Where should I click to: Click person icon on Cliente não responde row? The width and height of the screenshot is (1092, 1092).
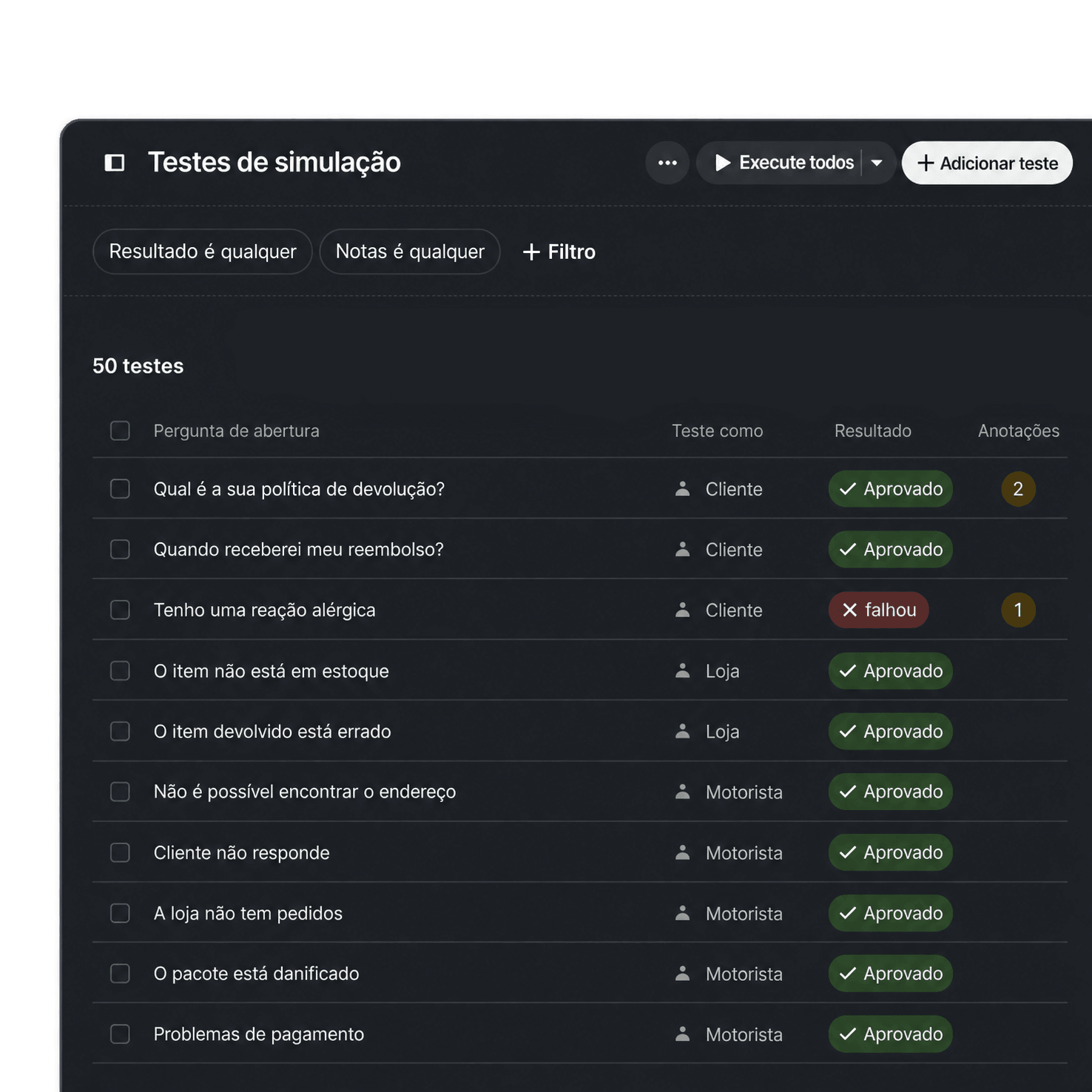683,853
